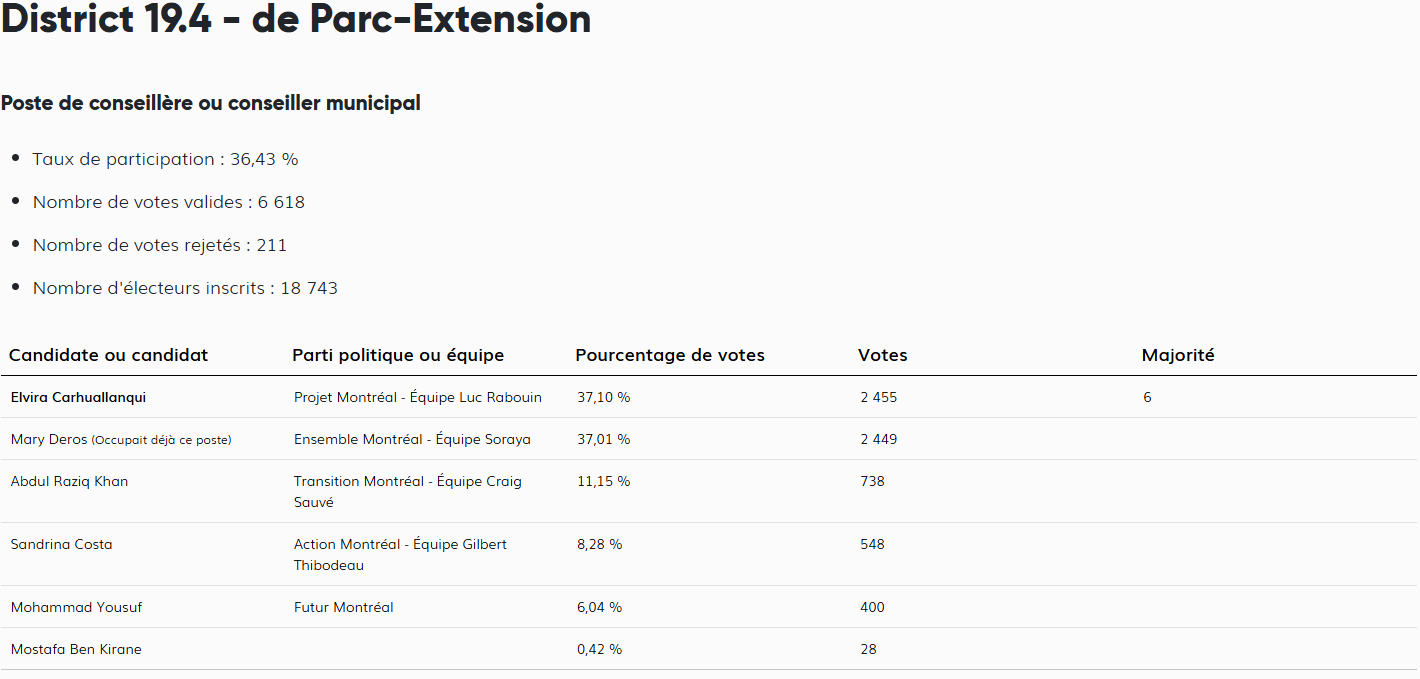Click Mary Deros in the candidate list

49,439
